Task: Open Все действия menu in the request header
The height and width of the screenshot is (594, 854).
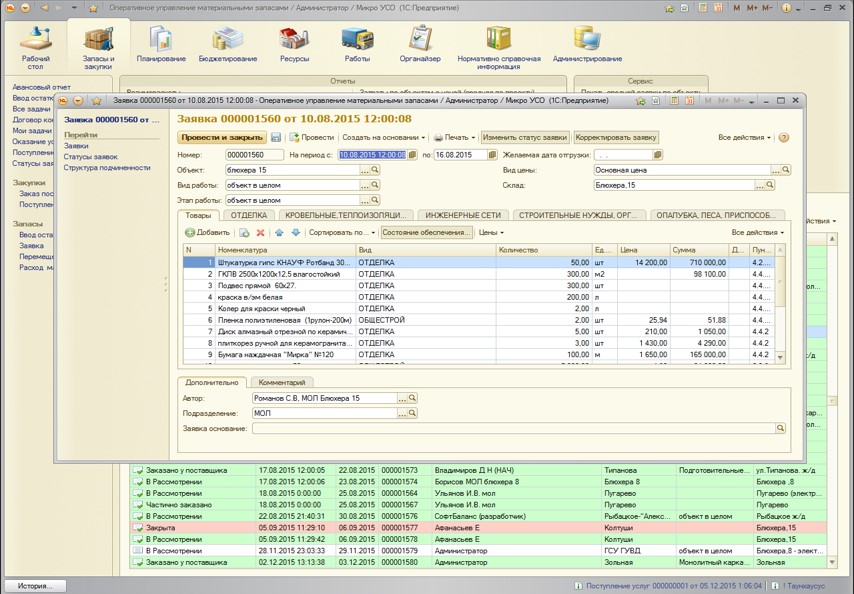Action: [x=745, y=138]
